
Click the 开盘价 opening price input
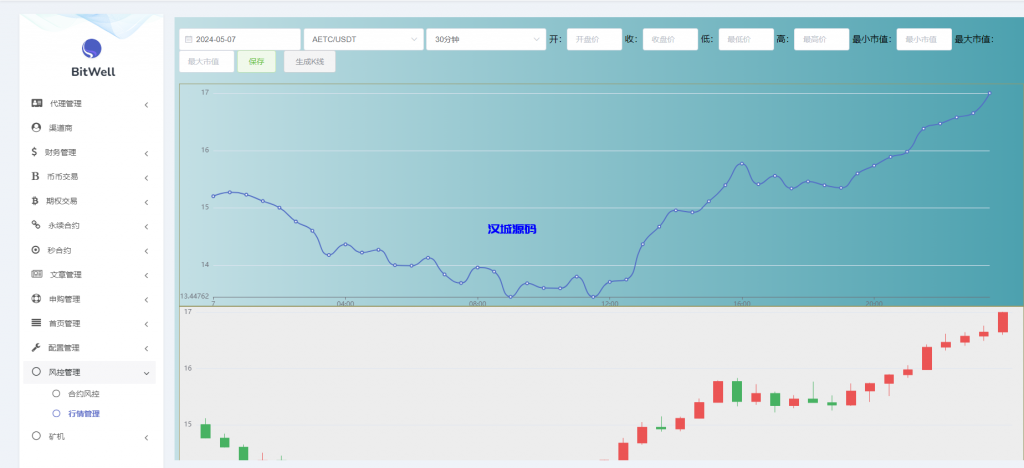pyautogui.click(x=593, y=39)
